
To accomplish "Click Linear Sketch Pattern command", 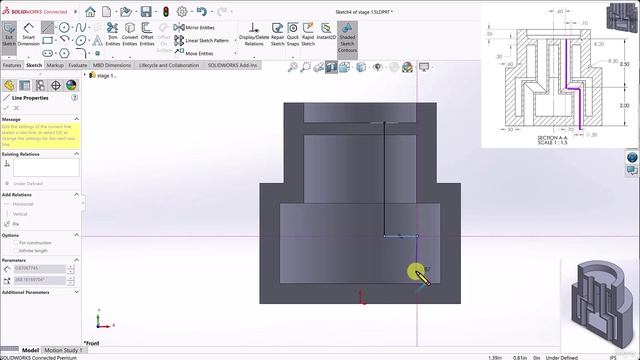I will tap(201, 40).
